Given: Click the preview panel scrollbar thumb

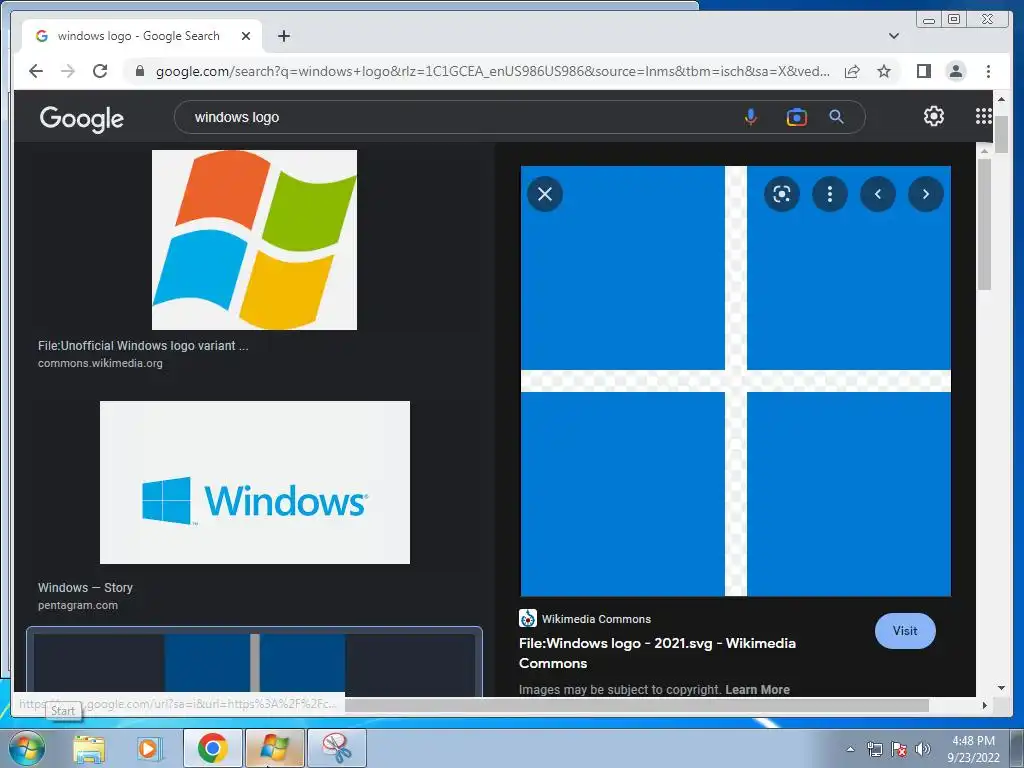Looking at the screenshot, I should click(x=984, y=223).
